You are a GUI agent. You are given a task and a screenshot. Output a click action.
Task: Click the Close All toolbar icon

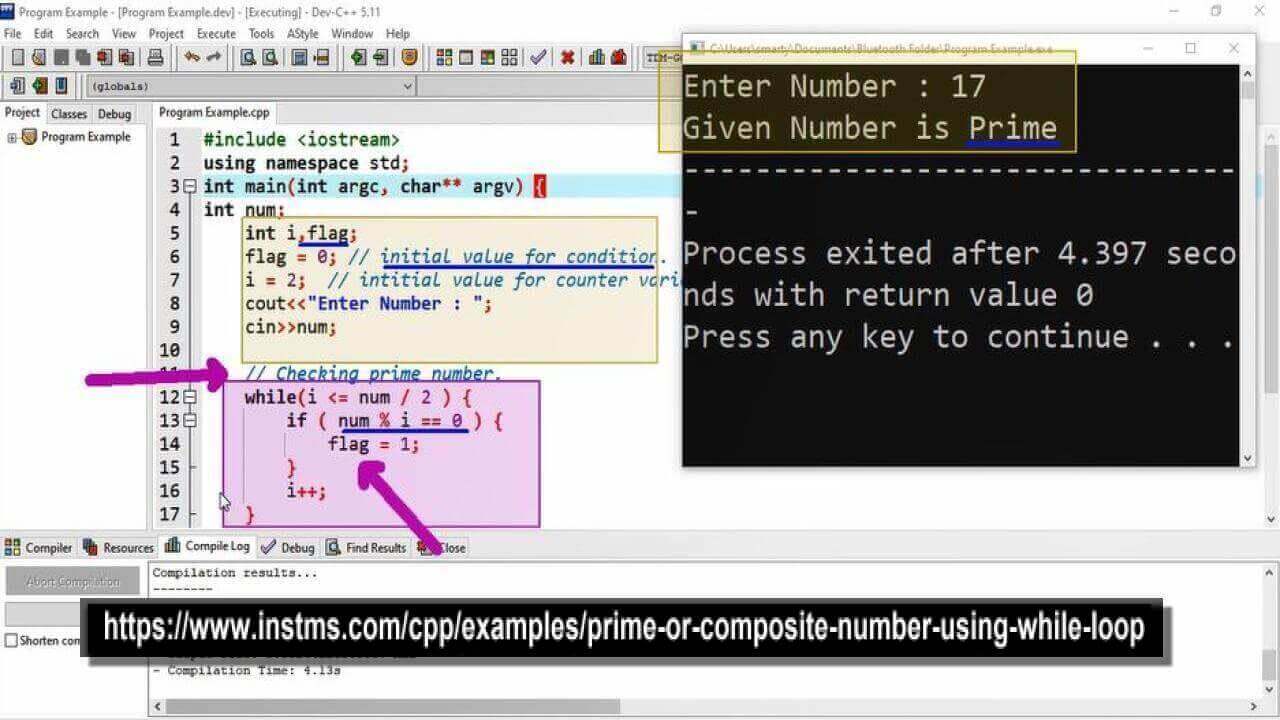point(126,57)
